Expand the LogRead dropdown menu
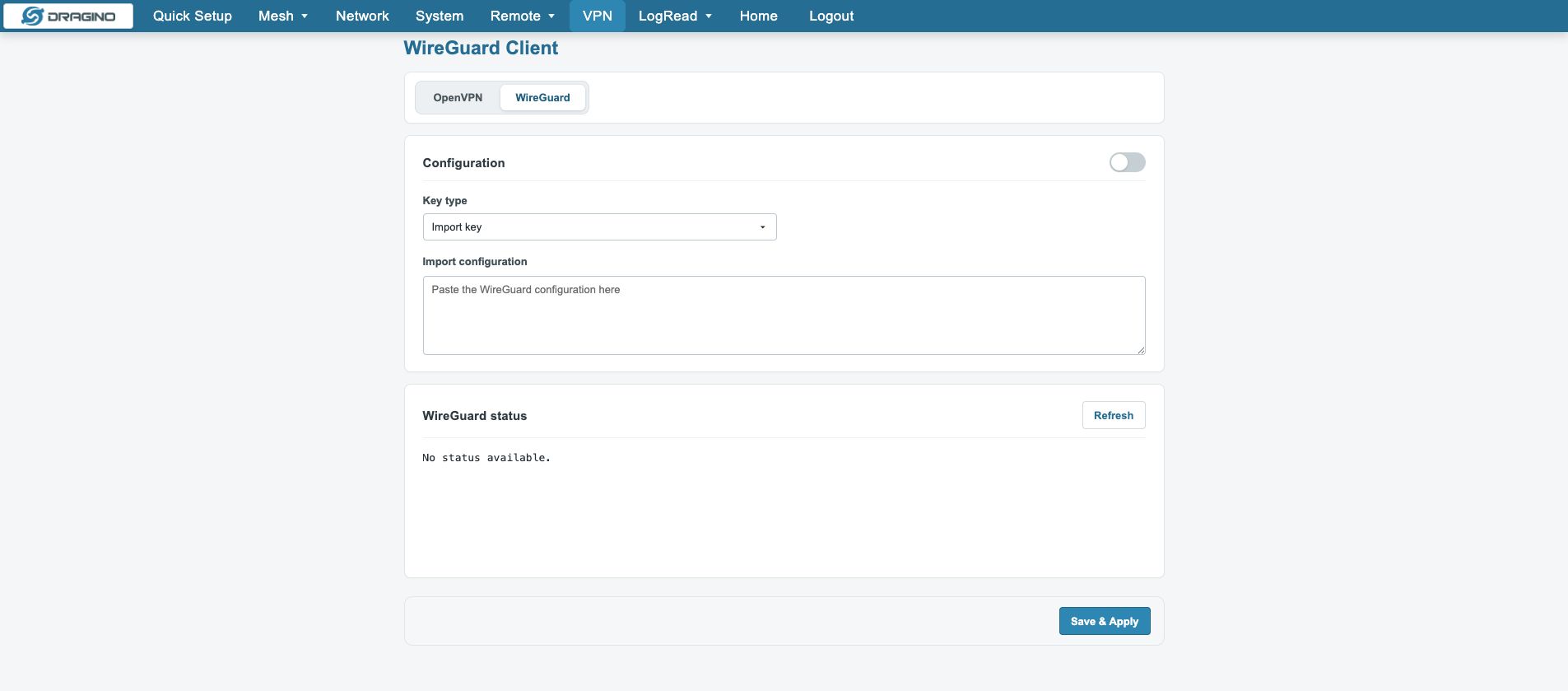 coord(675,16)
